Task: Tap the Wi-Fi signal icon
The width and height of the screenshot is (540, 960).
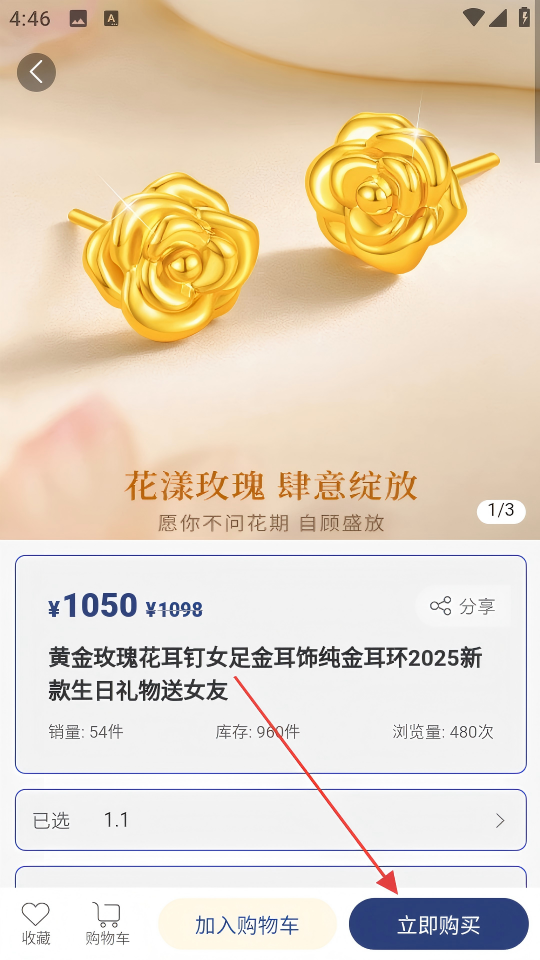Action: click(x=473, y=18)
